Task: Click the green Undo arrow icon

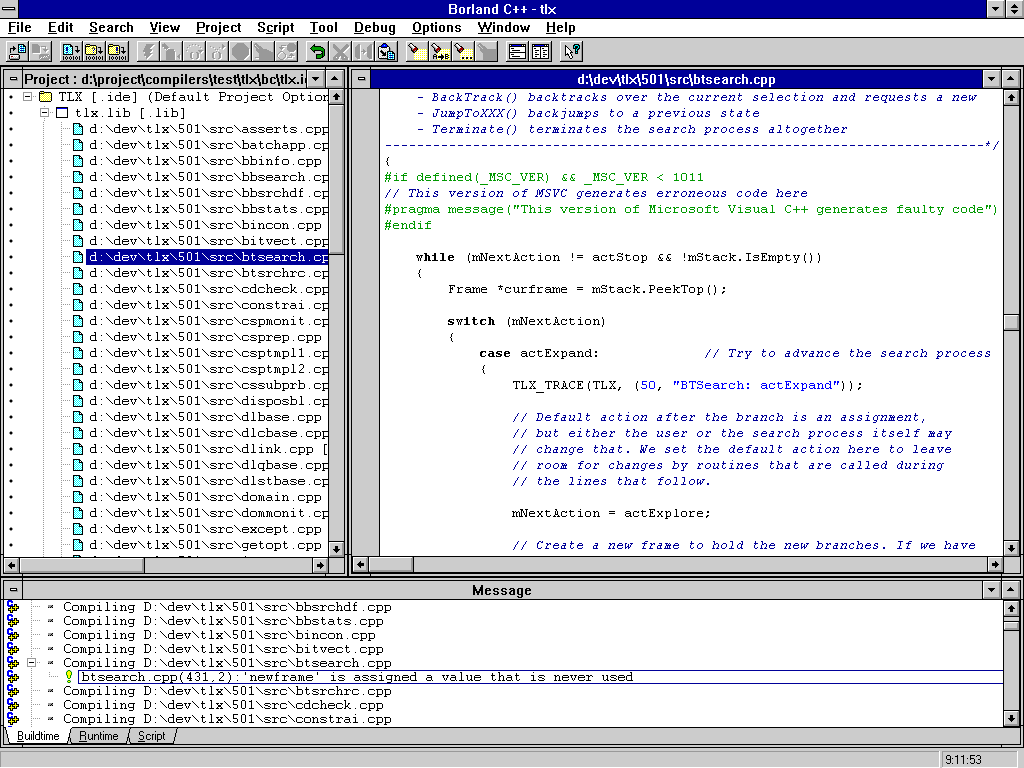Action: [x=317, y=52]
